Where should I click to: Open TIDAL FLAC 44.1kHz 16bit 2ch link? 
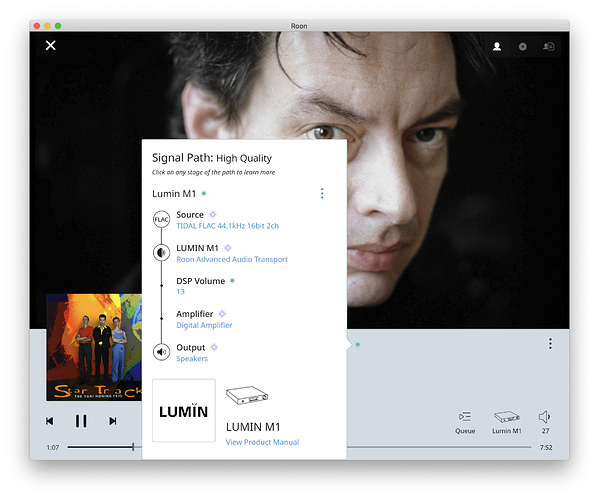[227, 226]
